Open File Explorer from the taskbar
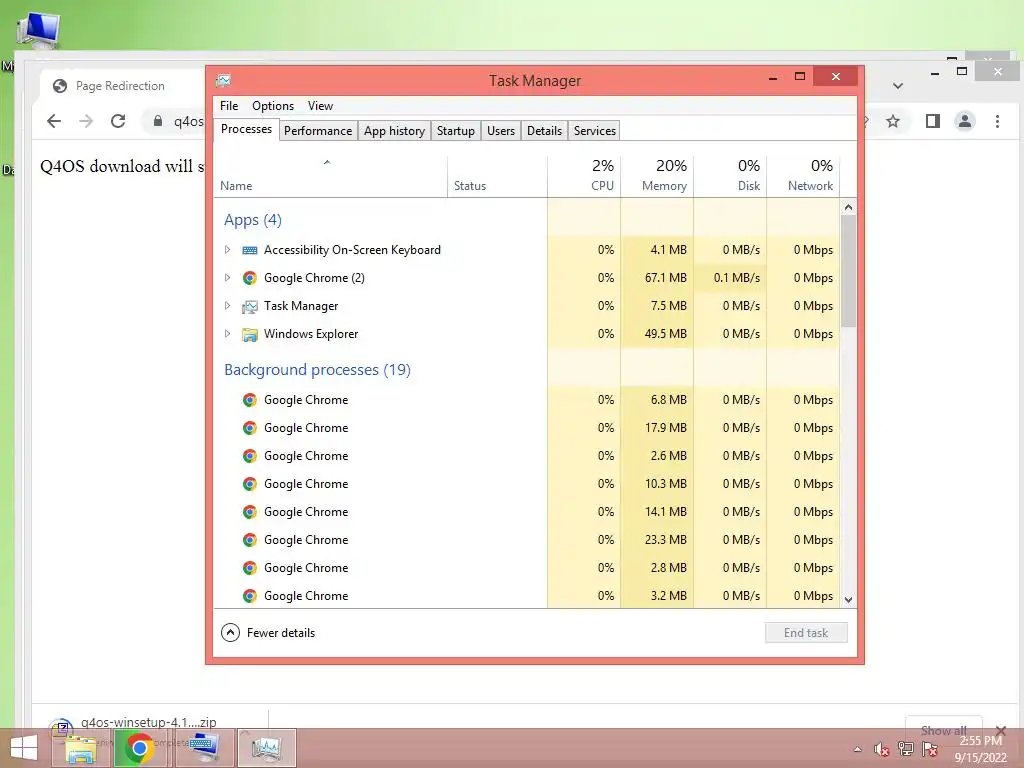 [81, 748]
